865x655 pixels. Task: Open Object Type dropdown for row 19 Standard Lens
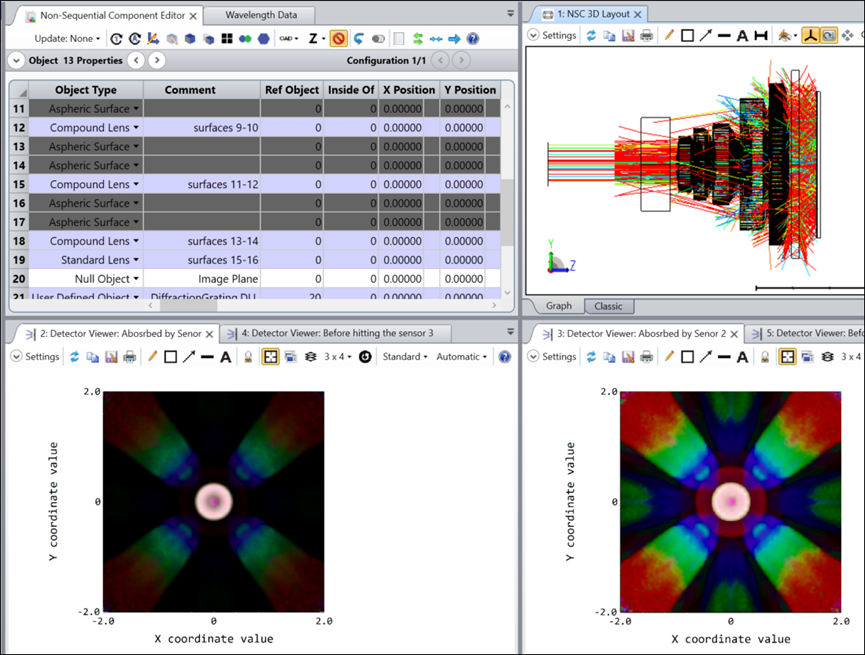(136, 260)
